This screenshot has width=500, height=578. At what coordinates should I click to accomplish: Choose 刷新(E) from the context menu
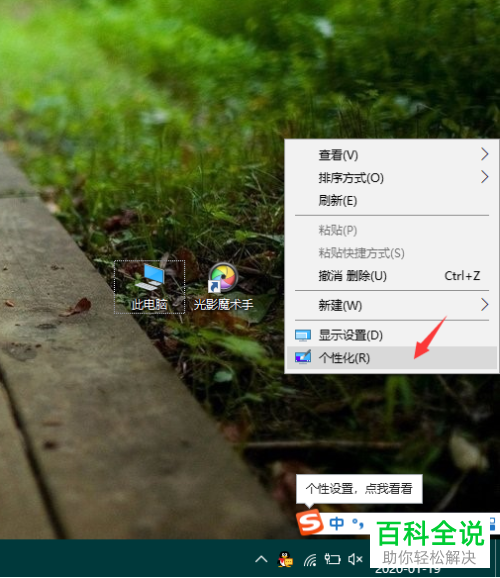click(392, 201)
